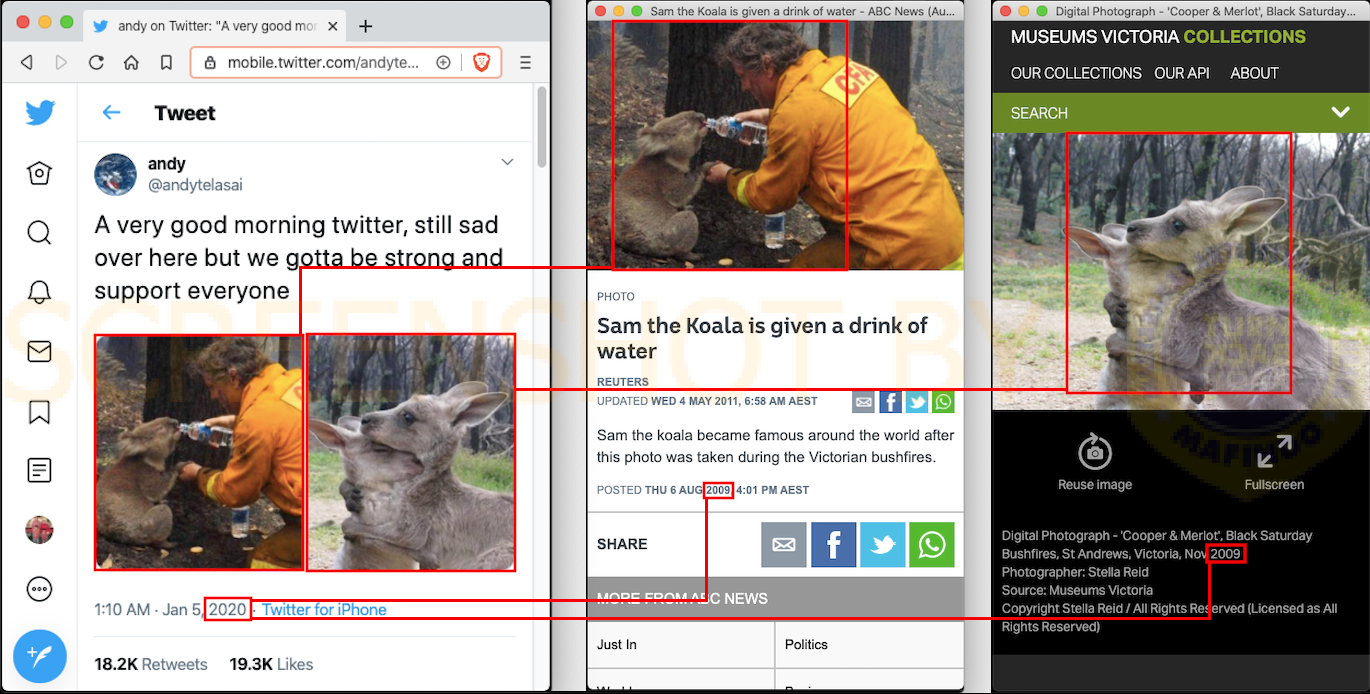Click the Twitter bird logo in sidebar
The image size is (1370, 694).
(40, 112)
